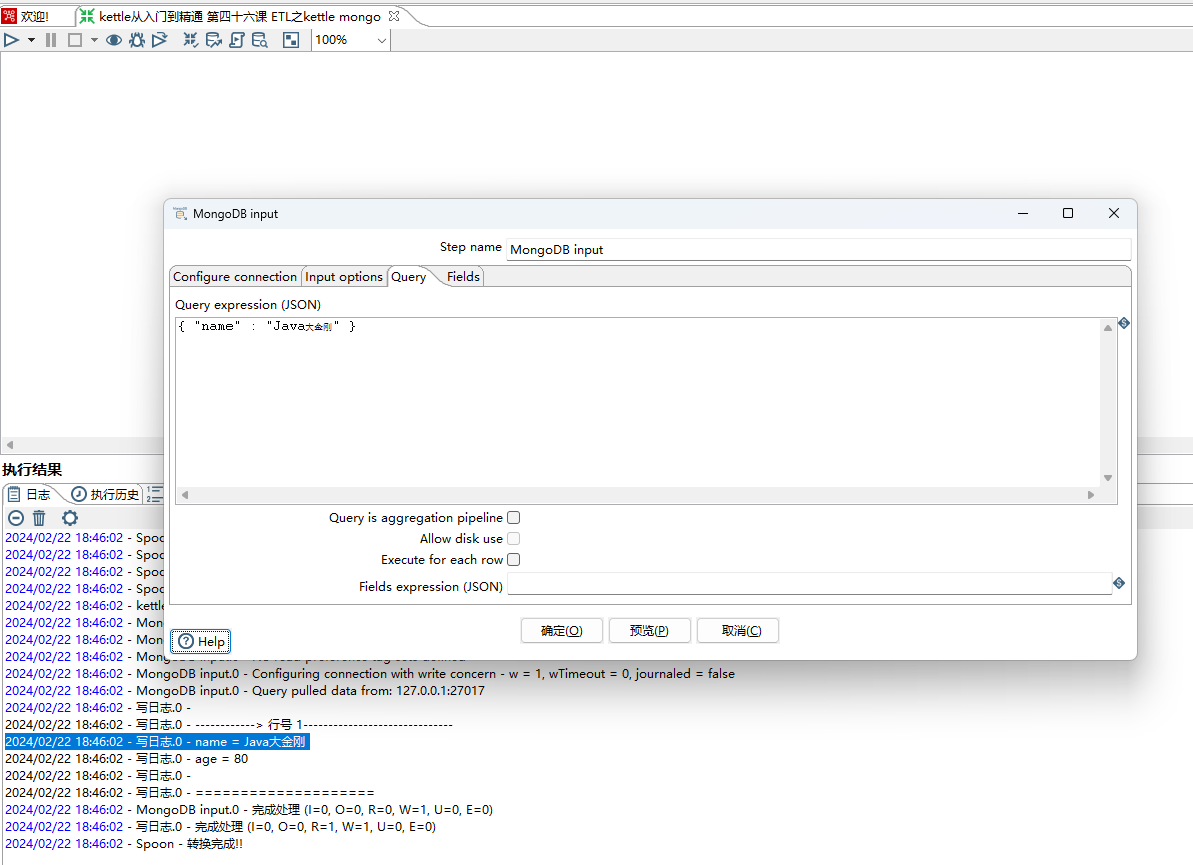Open the run options dropdown arrow
This screenshot has height=865, width=1193.
[29, 40]
